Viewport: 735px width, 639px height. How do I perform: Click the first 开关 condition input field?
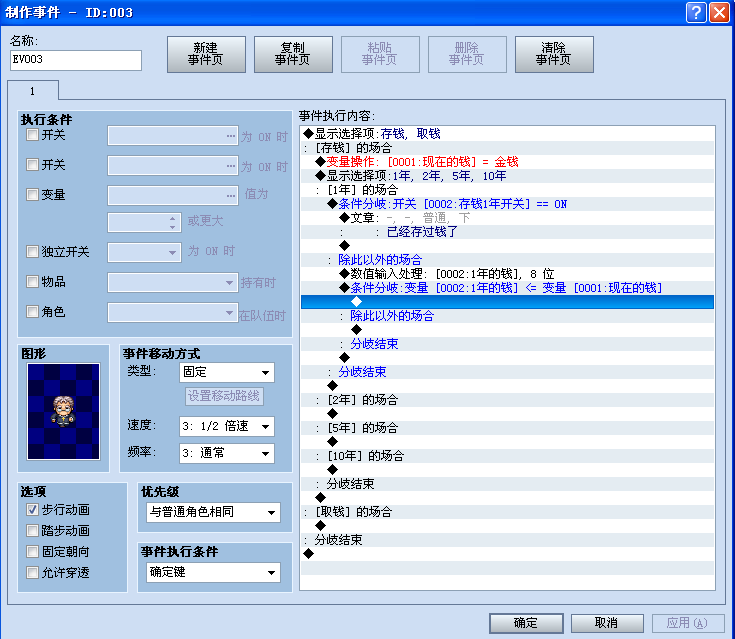tap(173, 136)
